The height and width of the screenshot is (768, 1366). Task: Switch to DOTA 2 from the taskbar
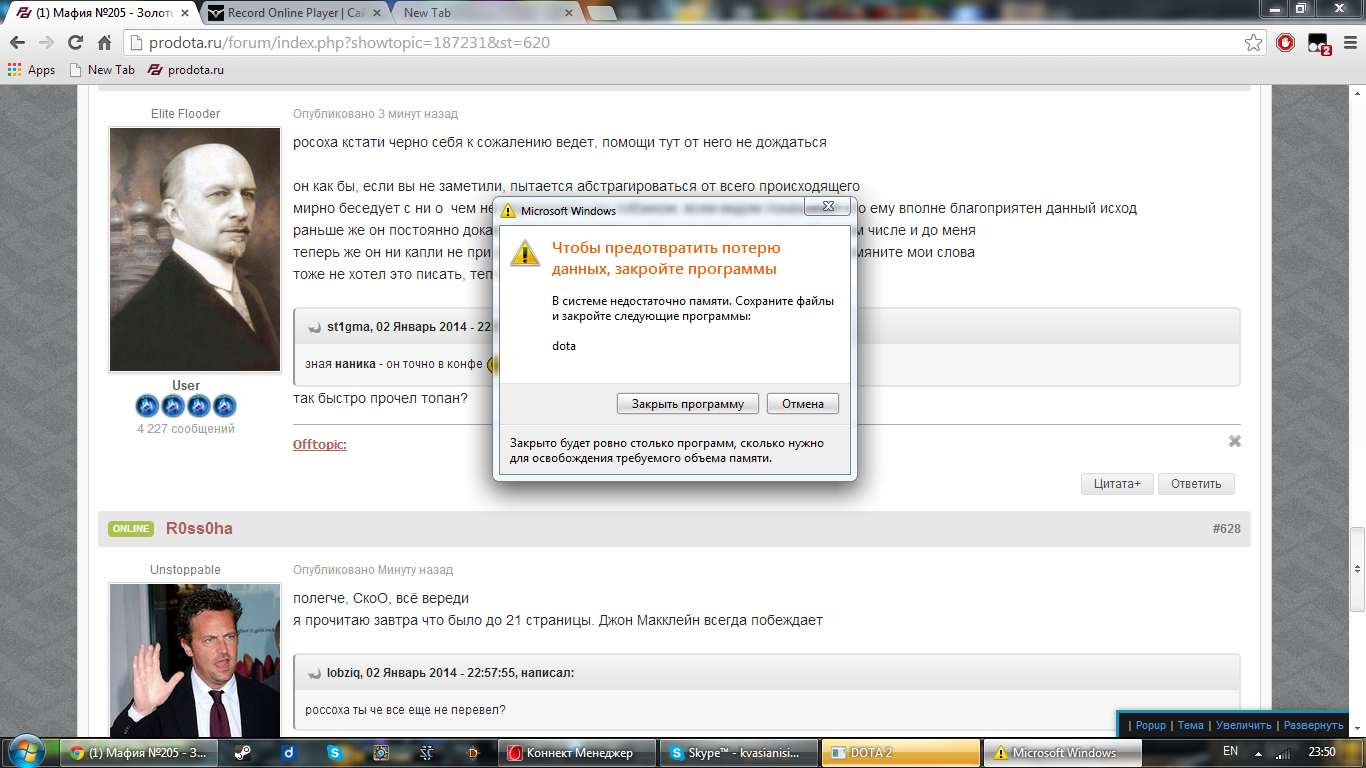coord(899,752)
